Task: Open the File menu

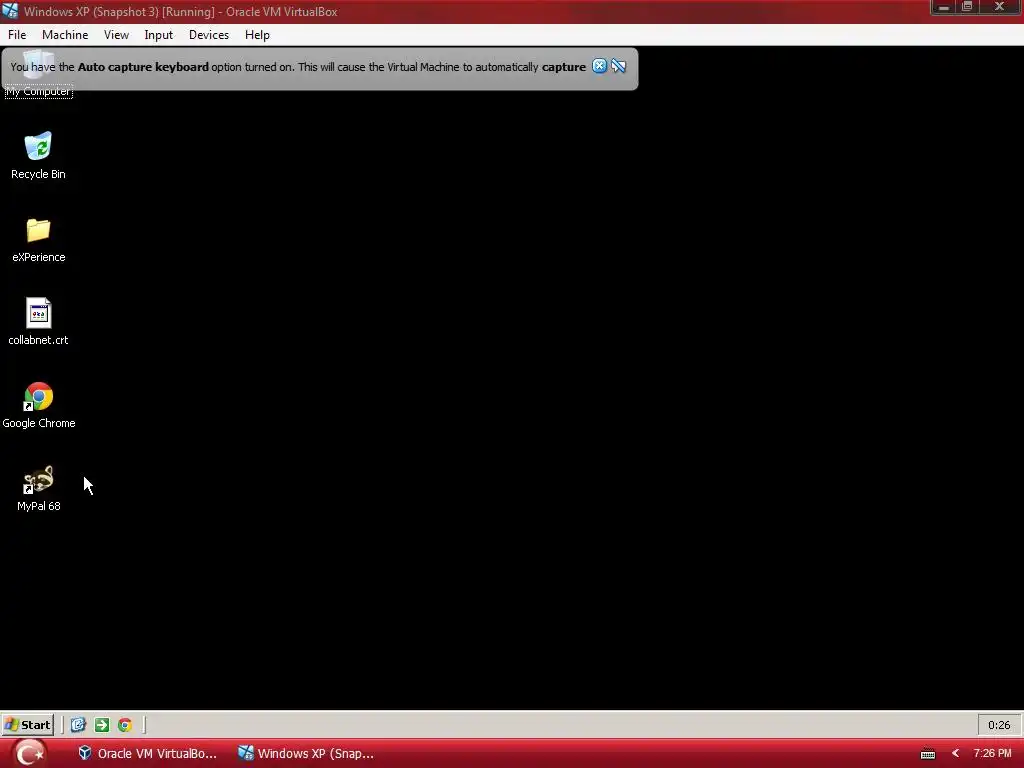Action: pyautogui.click(x=17, y=35)
